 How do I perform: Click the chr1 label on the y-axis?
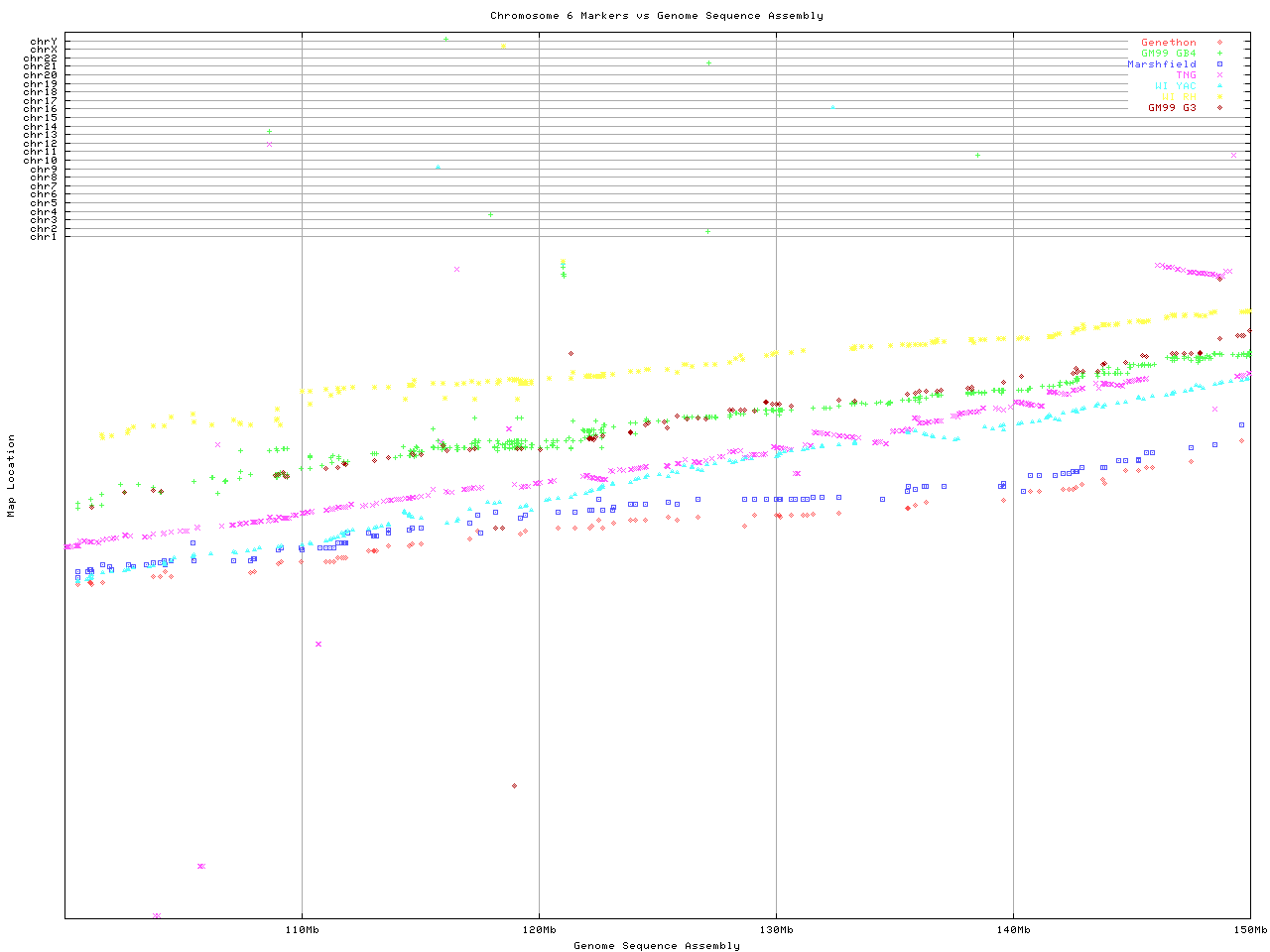coord(44,236)
